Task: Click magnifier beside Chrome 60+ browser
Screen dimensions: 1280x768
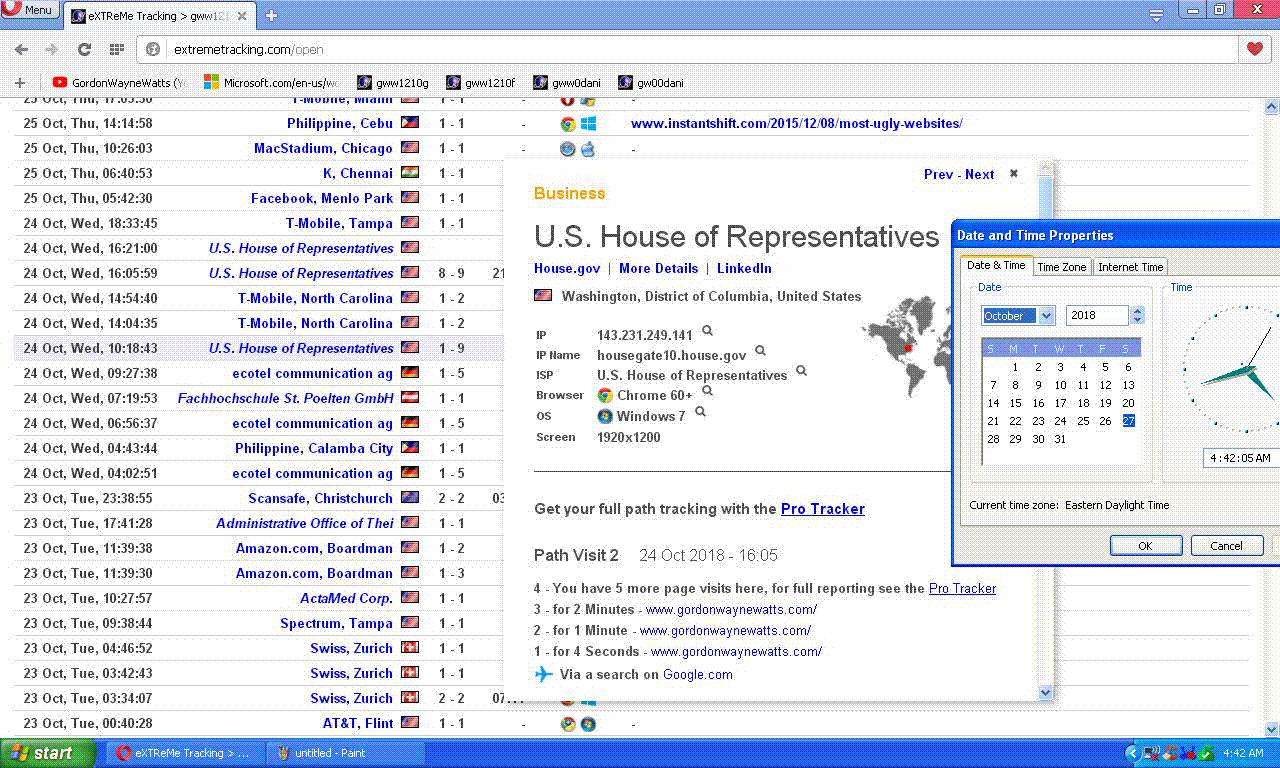Action: (707, 391)
